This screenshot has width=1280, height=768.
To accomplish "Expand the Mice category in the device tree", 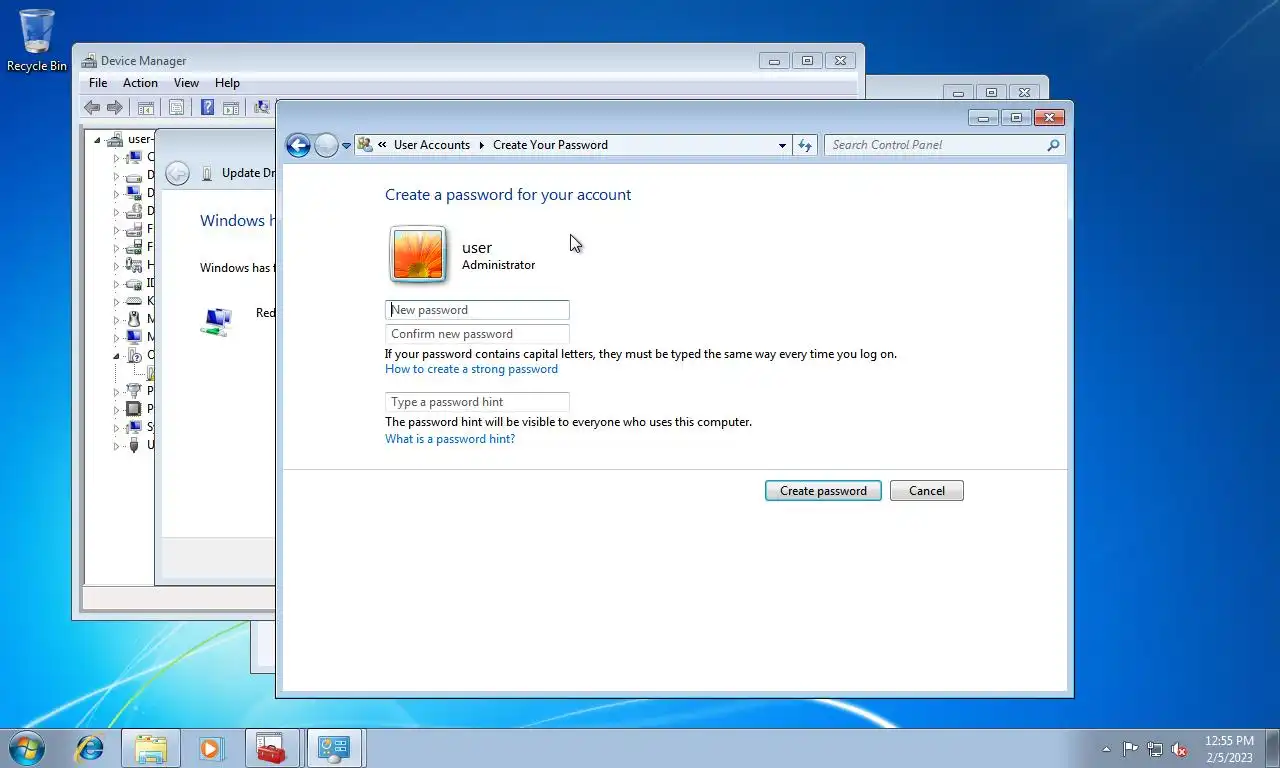I will 116,319.
